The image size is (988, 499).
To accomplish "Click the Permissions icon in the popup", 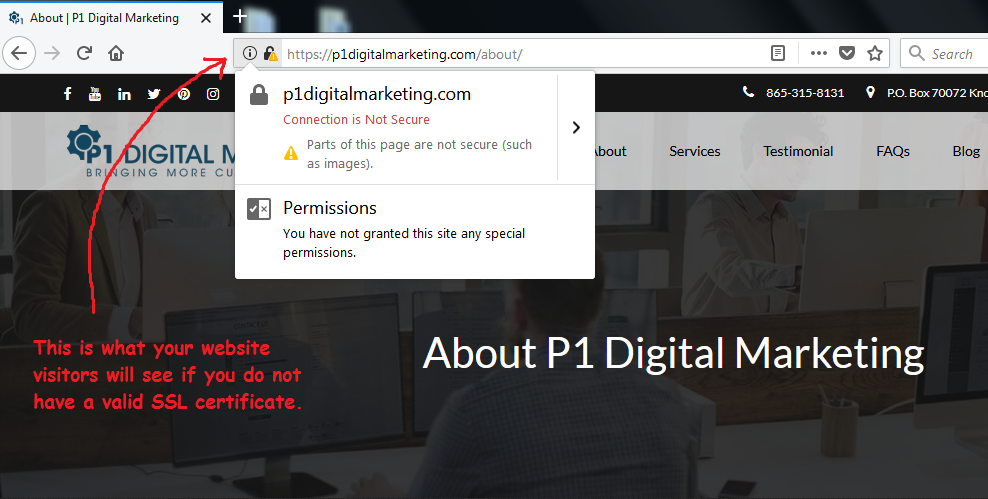I will [x=259, y=209].
